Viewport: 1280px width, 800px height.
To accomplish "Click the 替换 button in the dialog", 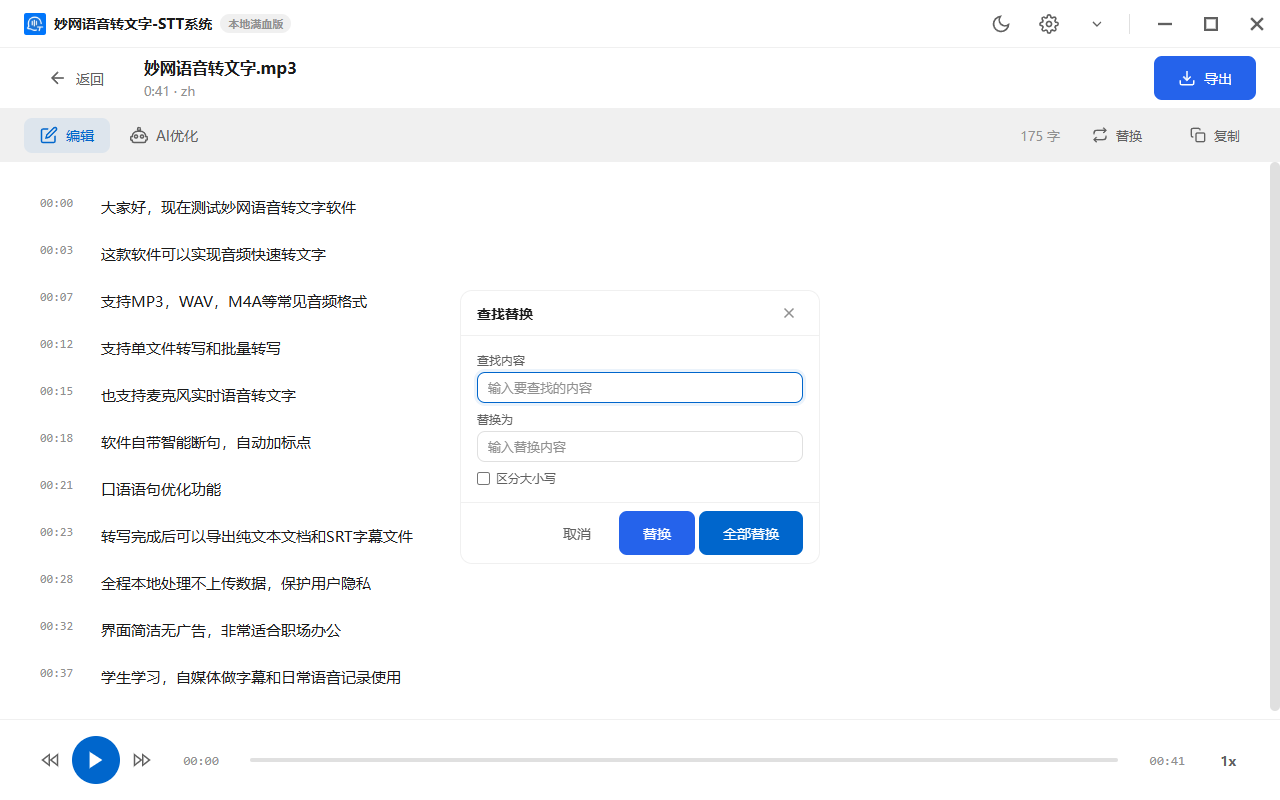I will 657,533.
